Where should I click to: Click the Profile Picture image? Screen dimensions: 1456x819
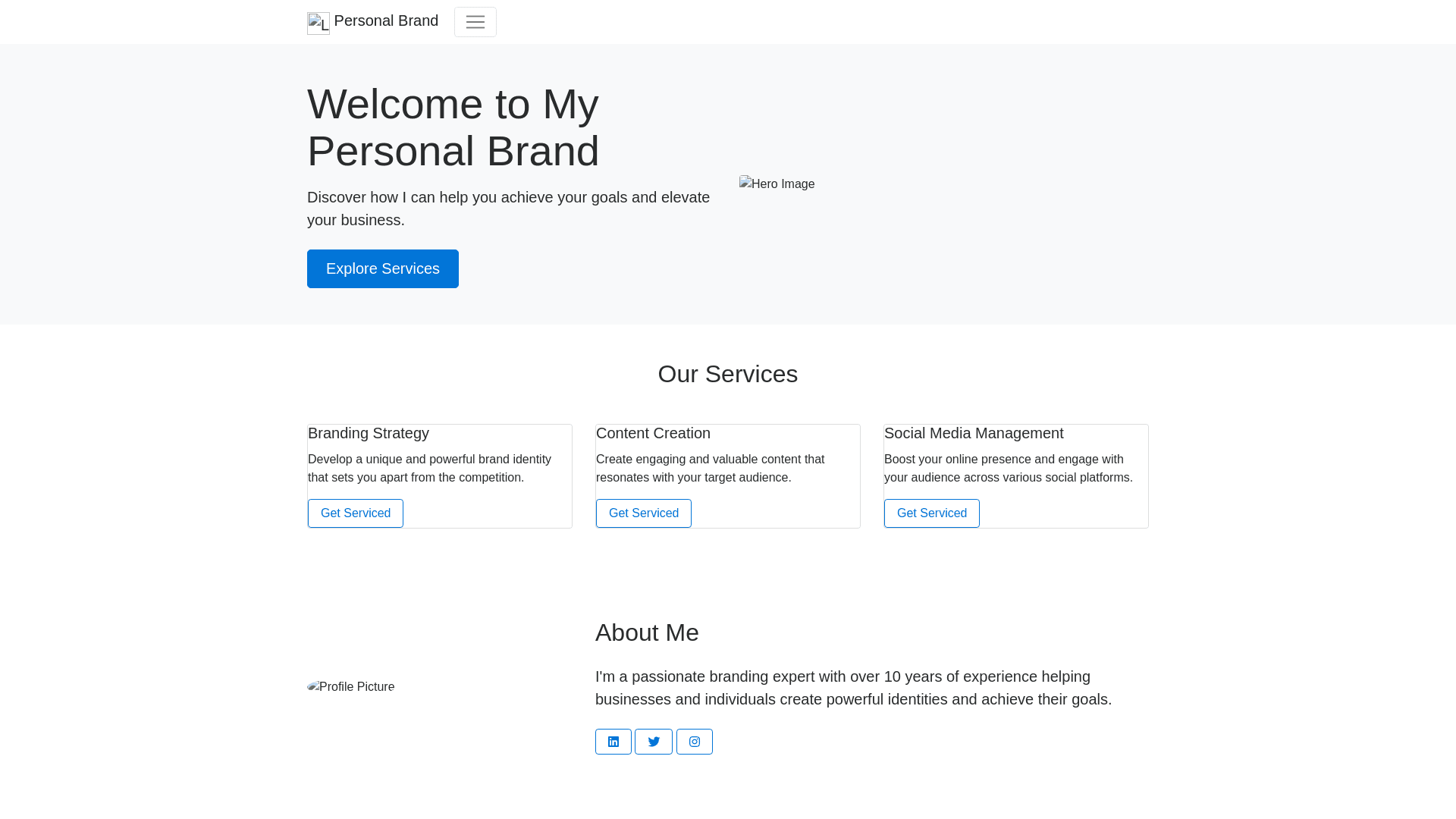351,687
